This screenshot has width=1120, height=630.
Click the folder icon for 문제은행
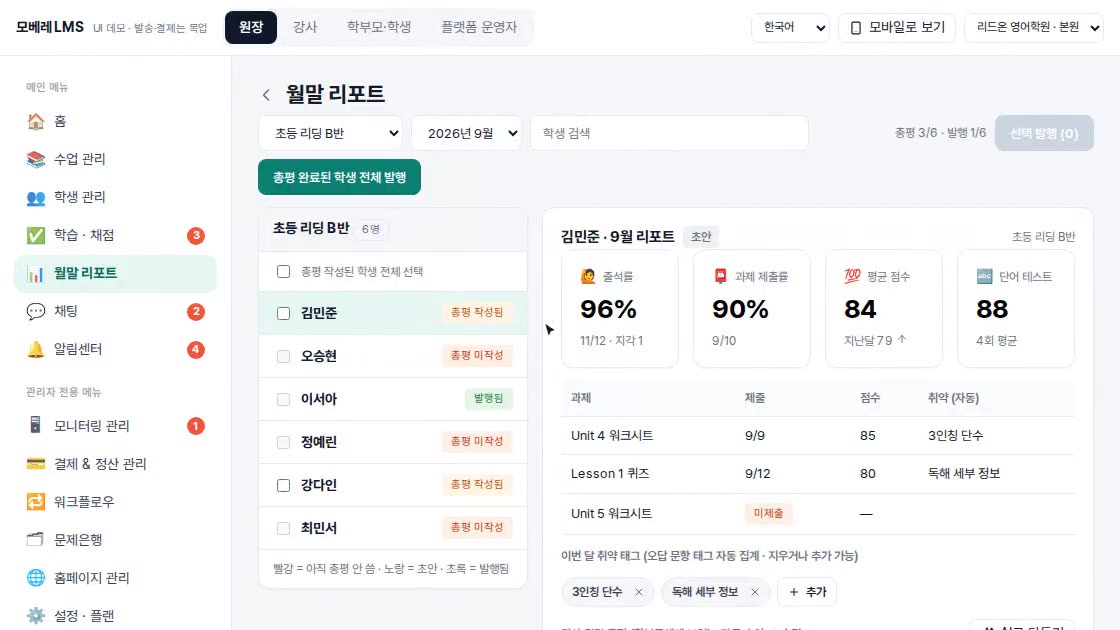click(35, 539)
